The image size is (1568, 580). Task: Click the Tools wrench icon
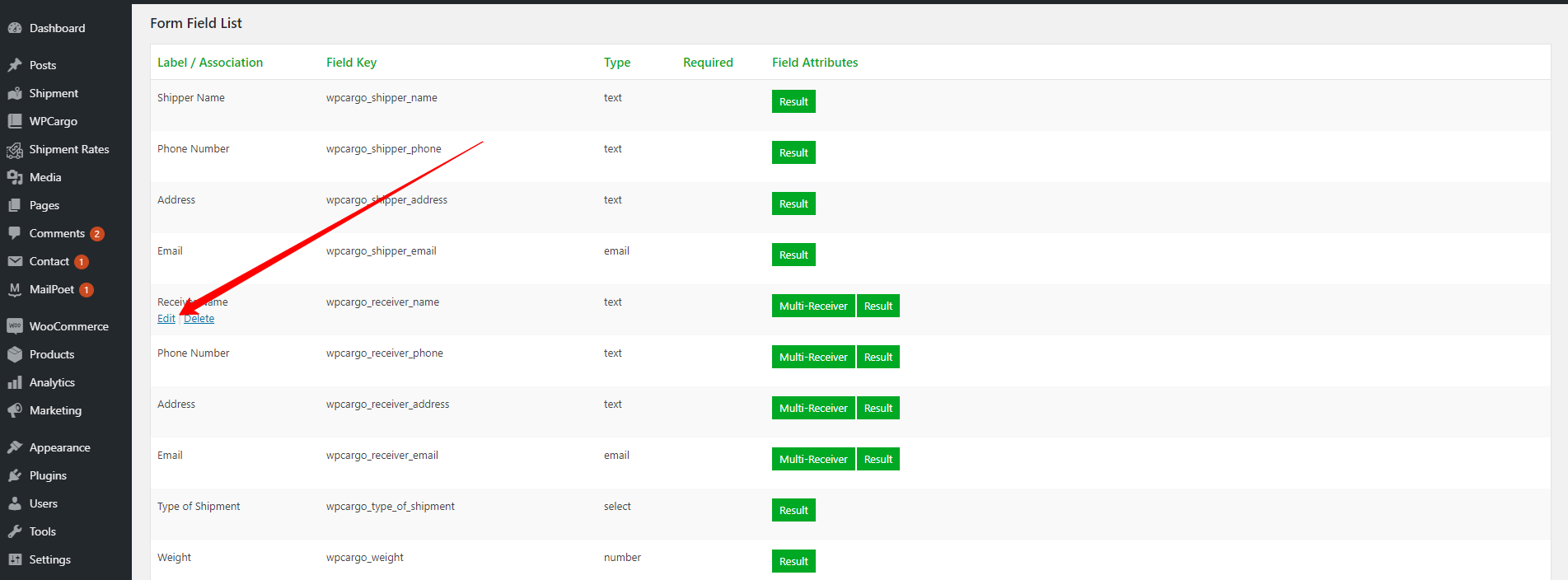[x=15, y=531]
